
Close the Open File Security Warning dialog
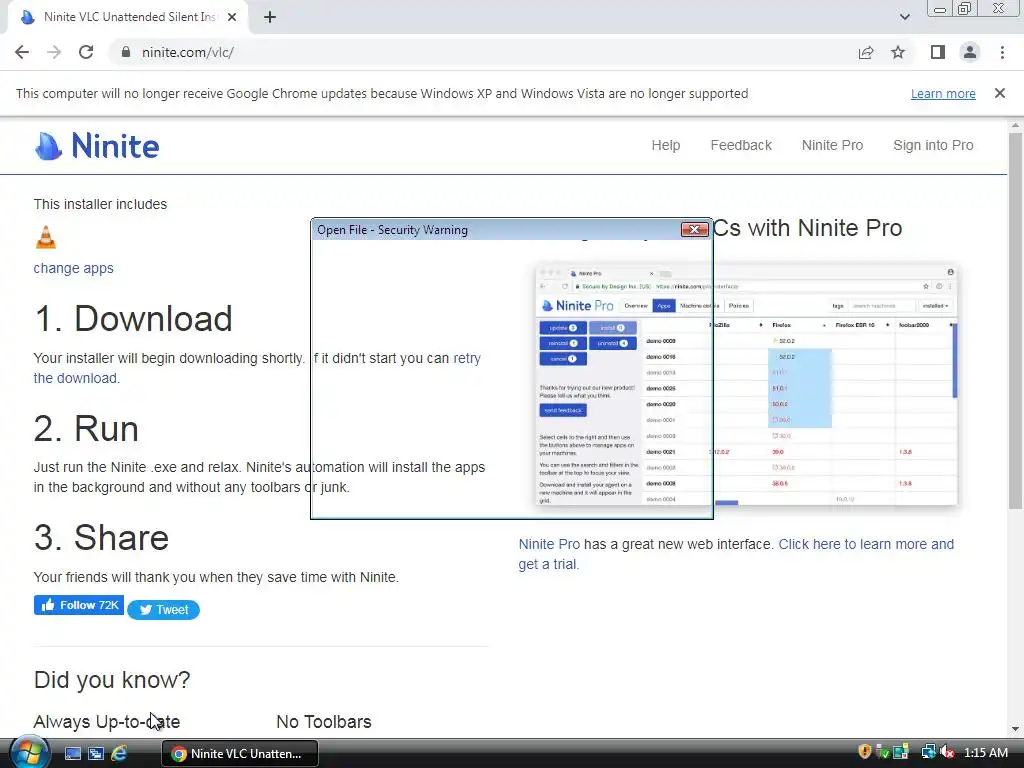694,229
